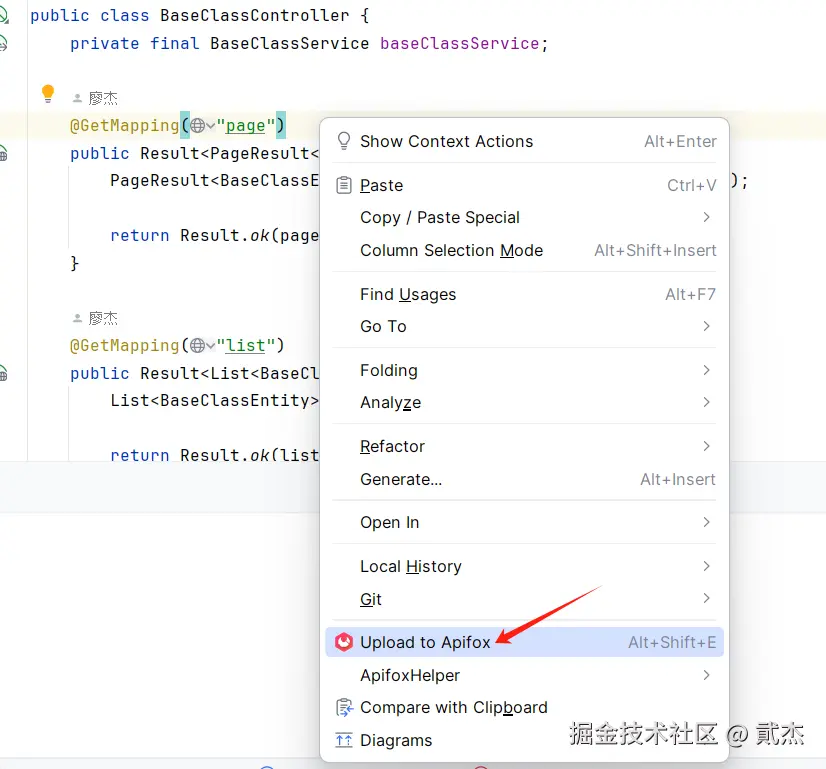Click the Result.ok(page return statement
The height and width of the screenshot is (769, 826).
(214, 235)
